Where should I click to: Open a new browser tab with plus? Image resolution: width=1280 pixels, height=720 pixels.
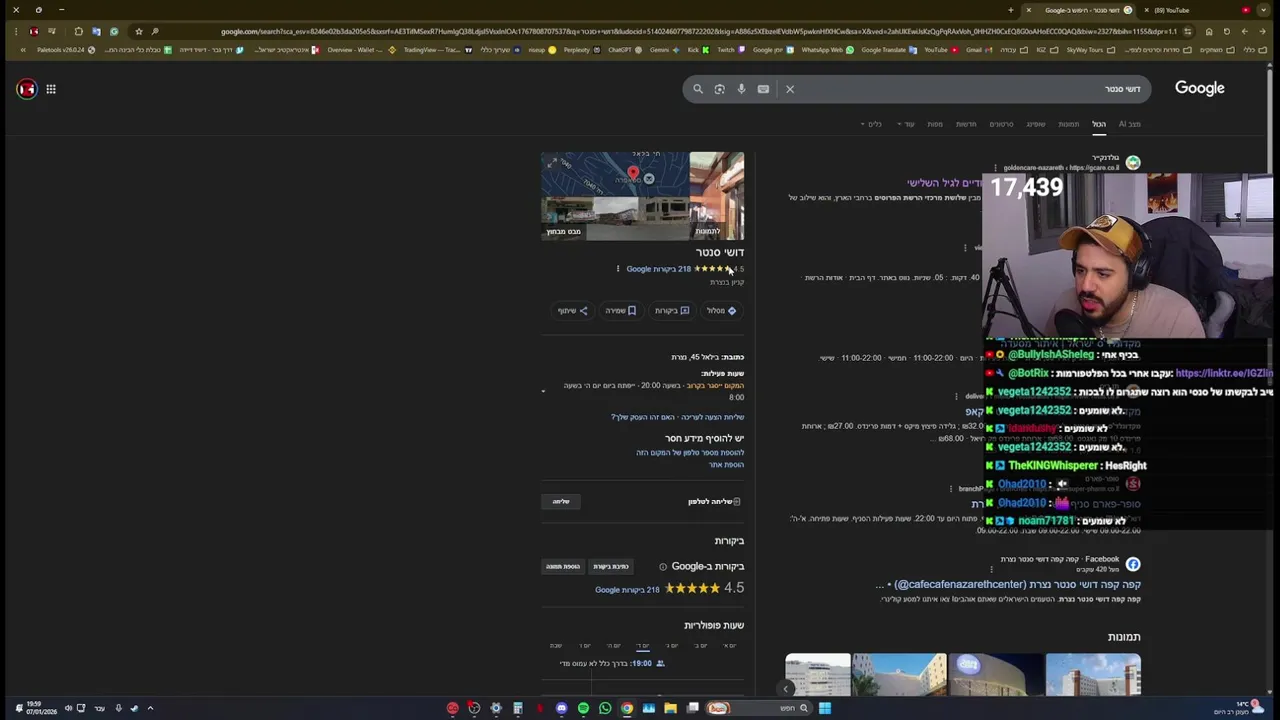tap(1011, 10)
